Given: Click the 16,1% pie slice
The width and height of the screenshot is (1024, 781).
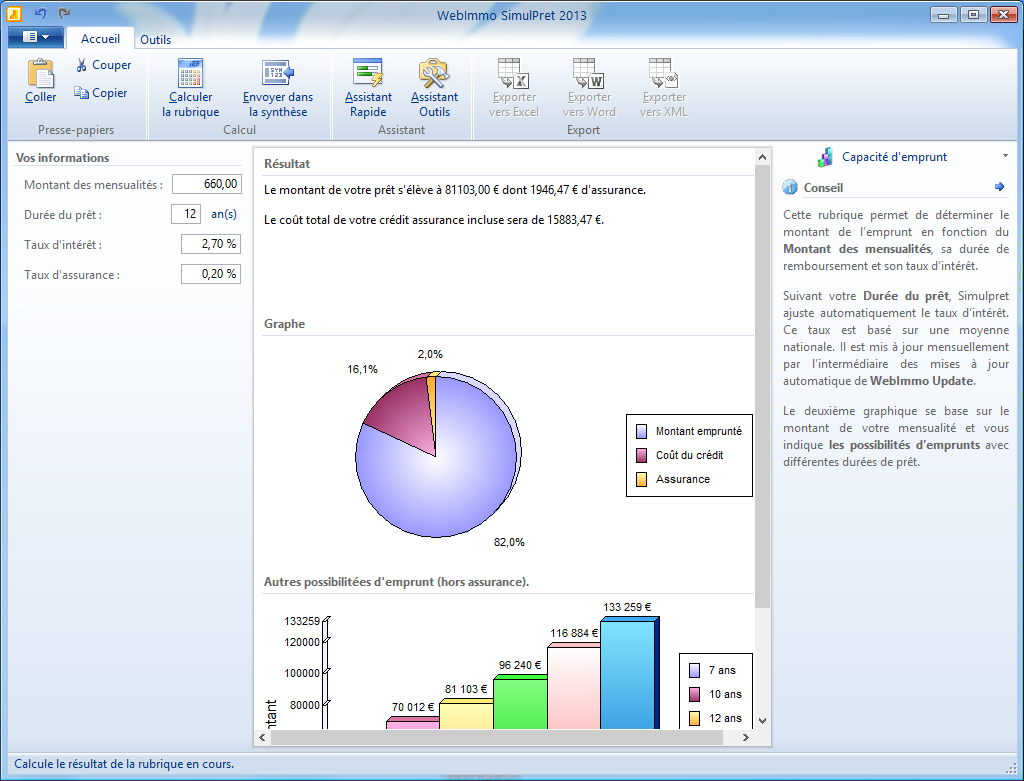Looking at the screenshot, I should point(404,413).
